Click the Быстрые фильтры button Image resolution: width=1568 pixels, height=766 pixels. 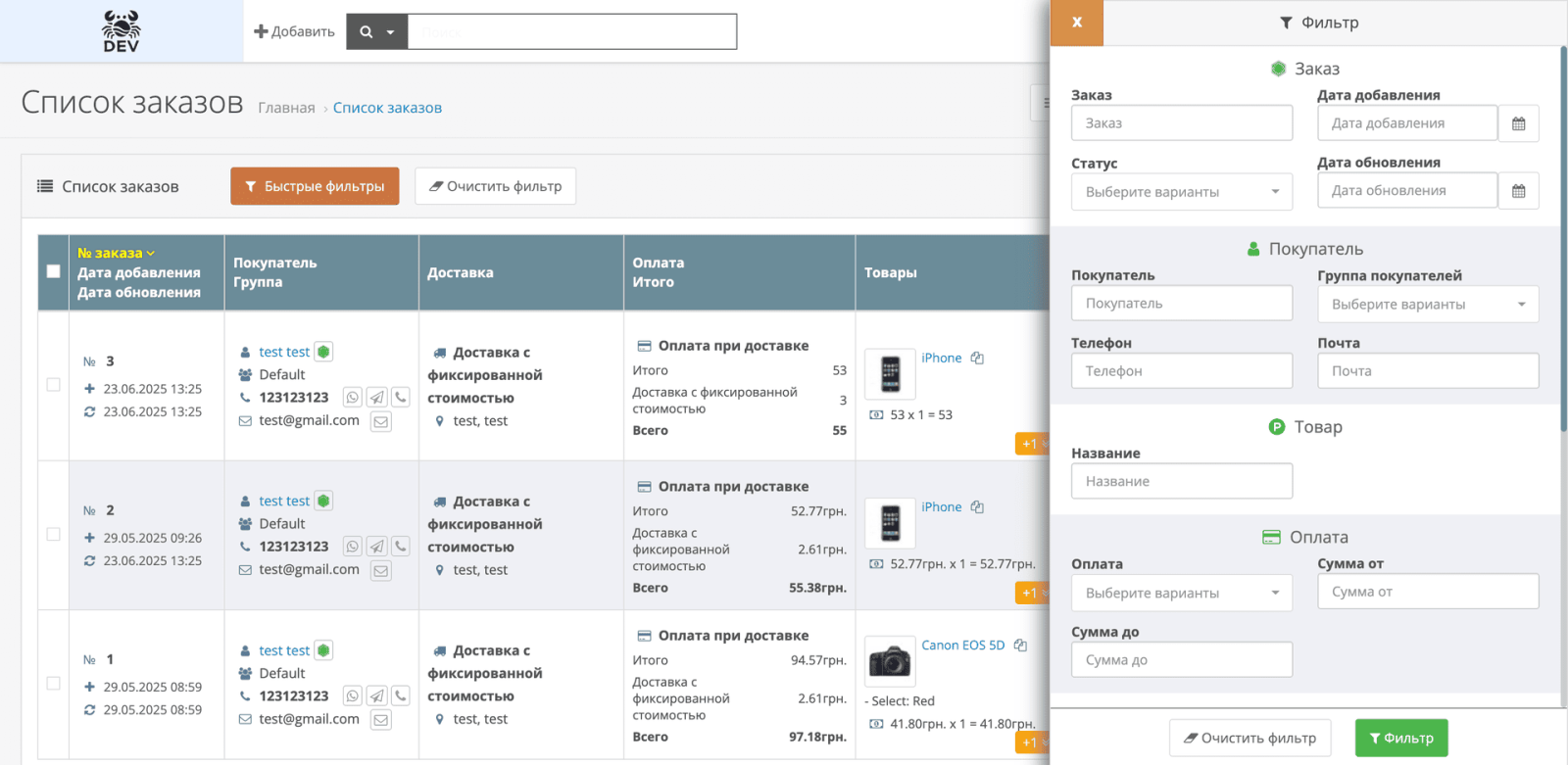click(x=315, y=186)
